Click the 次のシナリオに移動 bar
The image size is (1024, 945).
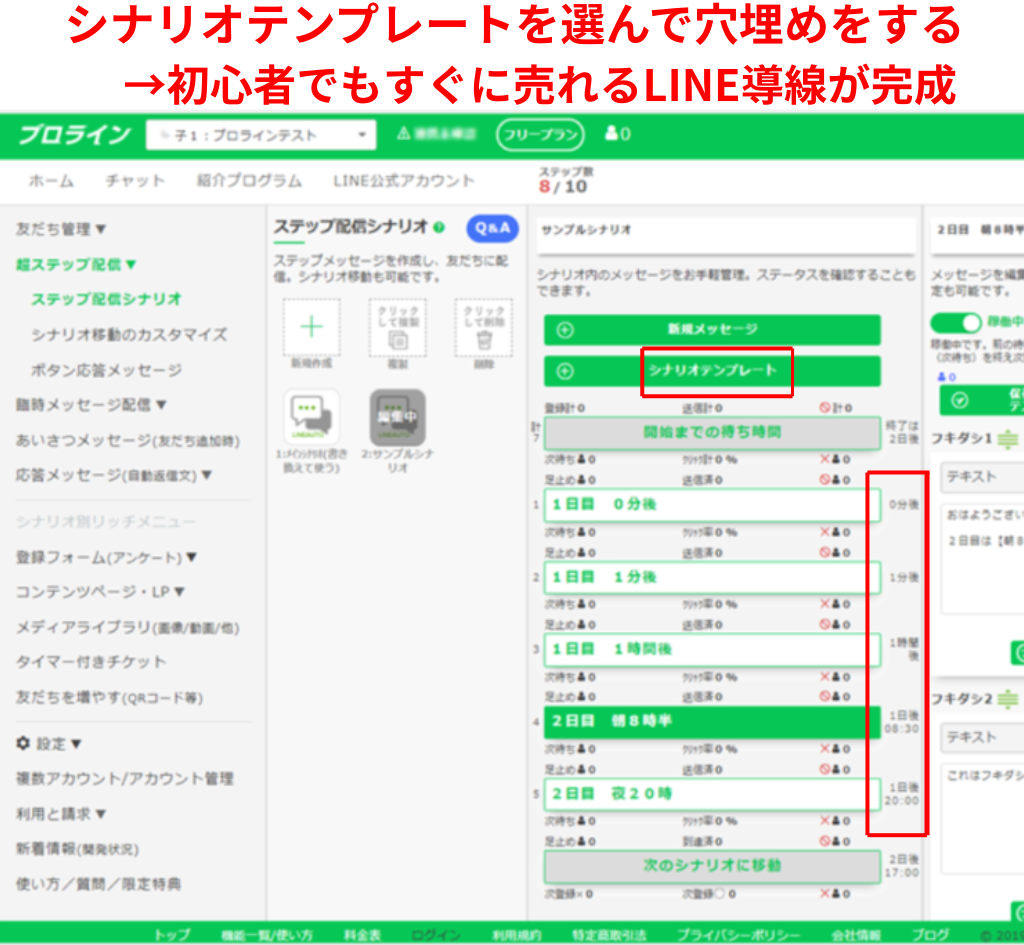712,866
